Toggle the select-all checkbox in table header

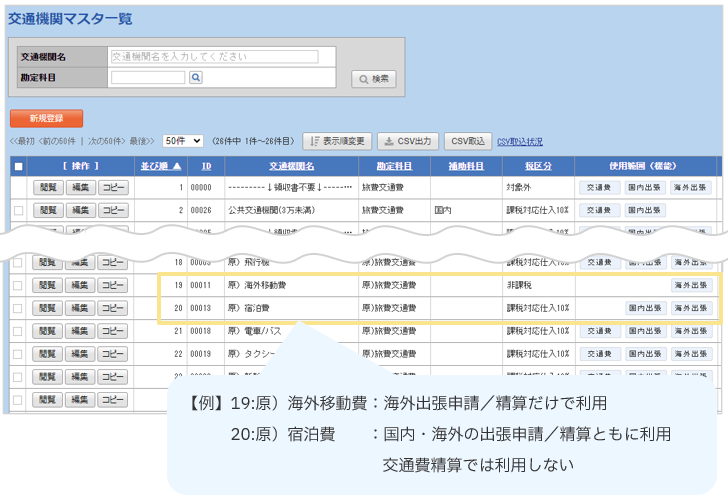point(18,166)
